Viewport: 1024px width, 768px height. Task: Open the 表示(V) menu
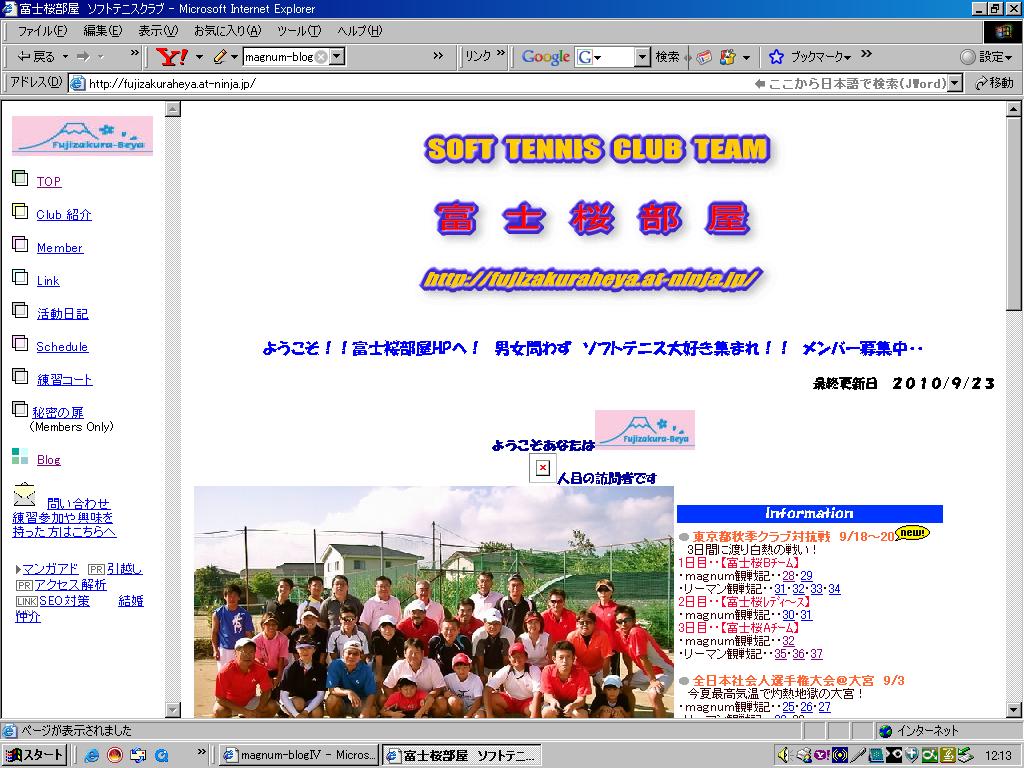coord(158,31)
